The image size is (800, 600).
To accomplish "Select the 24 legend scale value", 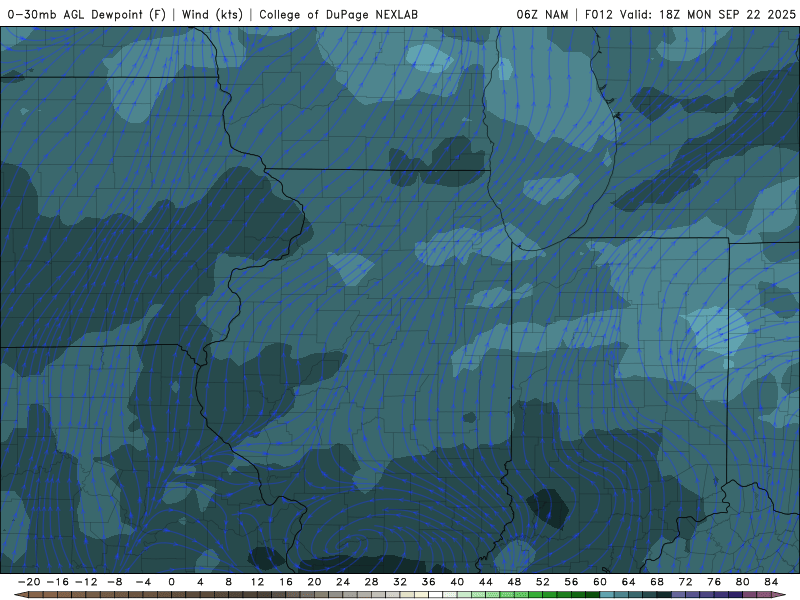I will [x=343, y=582].
